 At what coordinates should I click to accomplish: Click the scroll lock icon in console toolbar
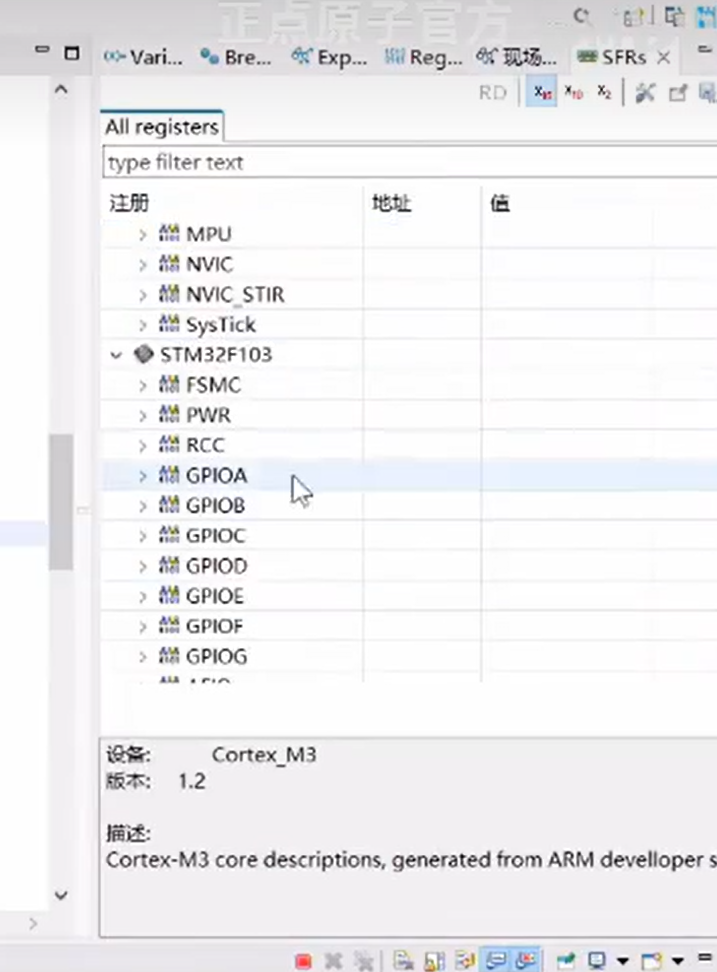(x=434, y=961)
